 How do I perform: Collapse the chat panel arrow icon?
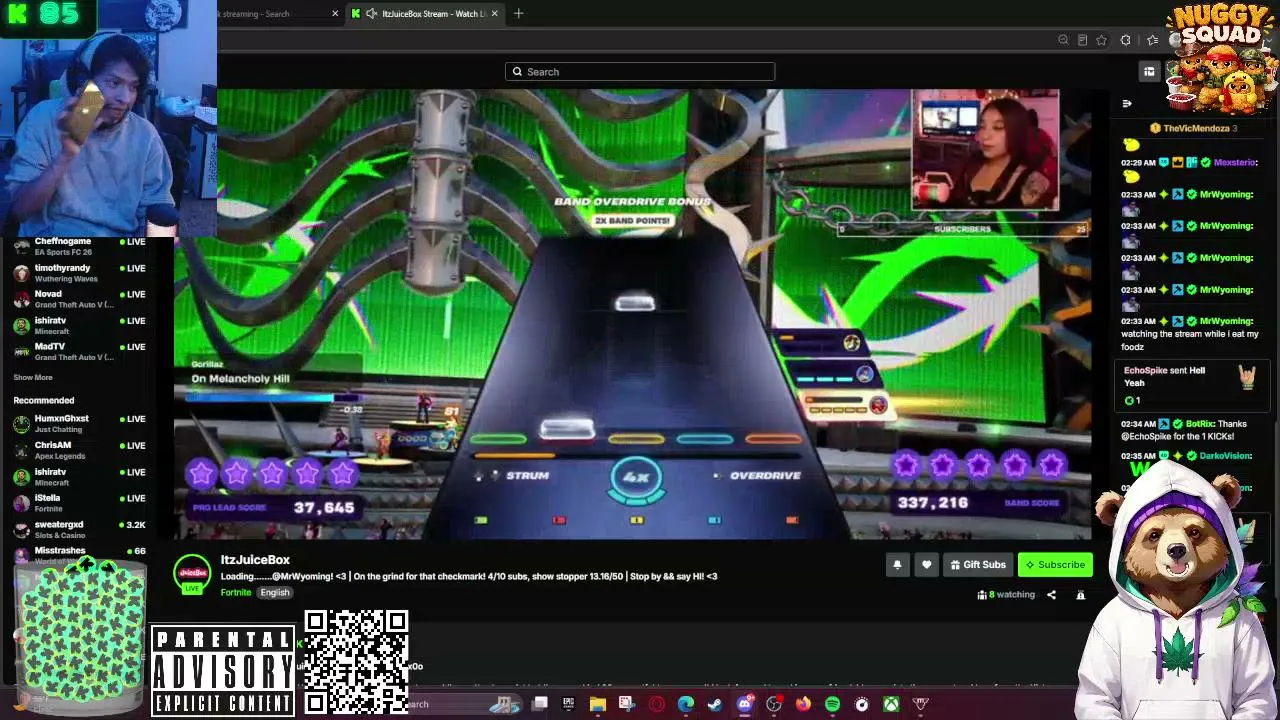click(1127, 104)
